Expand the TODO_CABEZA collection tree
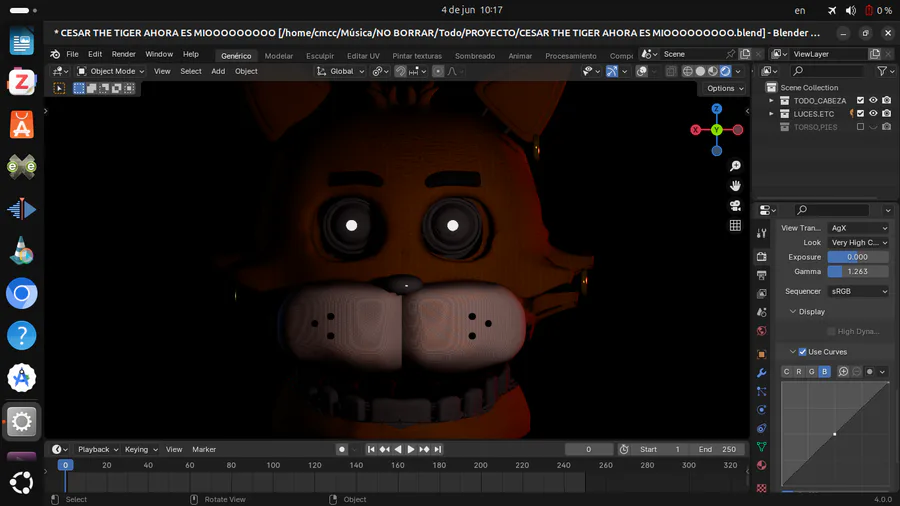 pos(771,100)
